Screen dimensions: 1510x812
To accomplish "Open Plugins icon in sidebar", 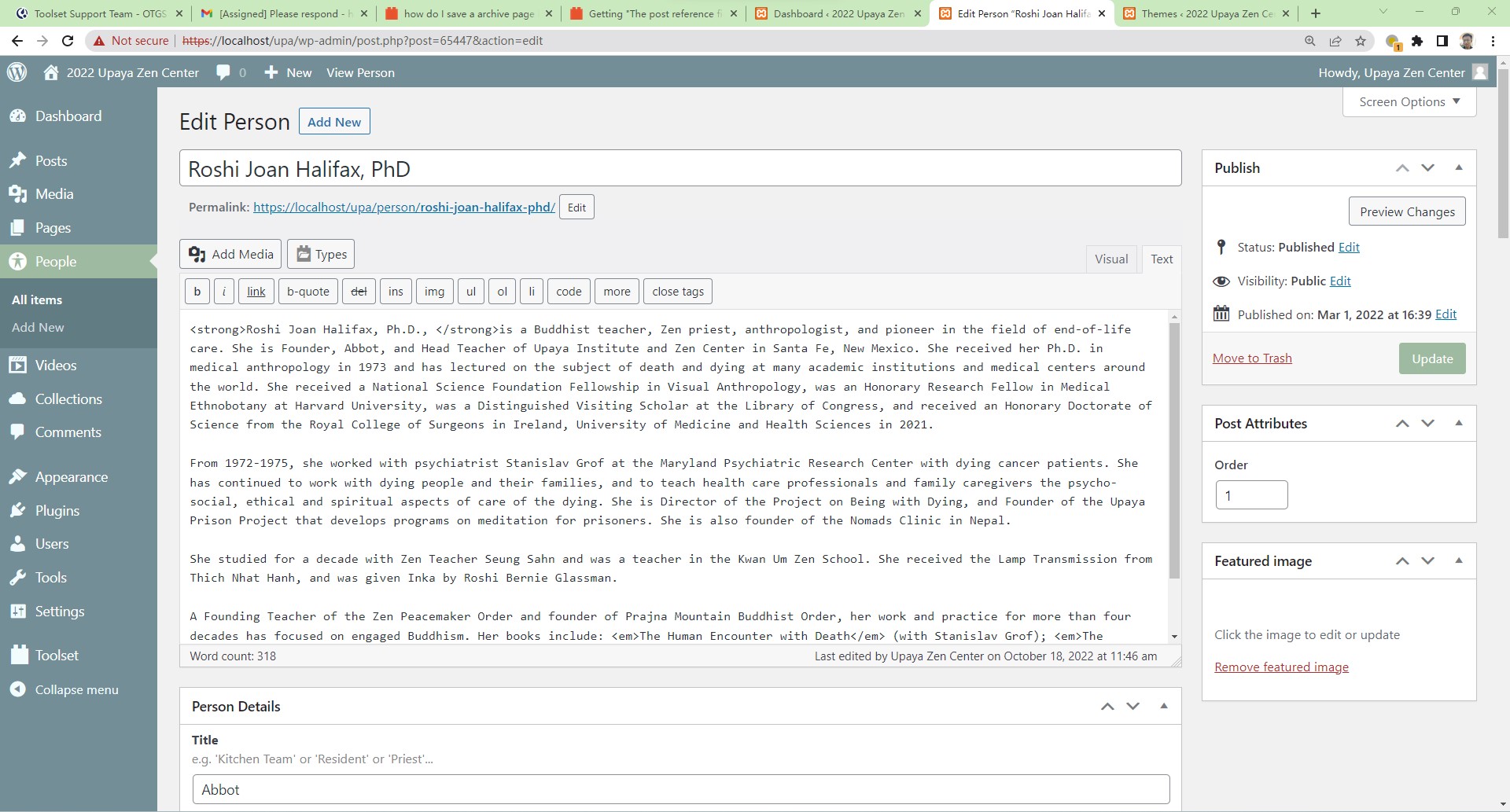I will click(18, 511).
